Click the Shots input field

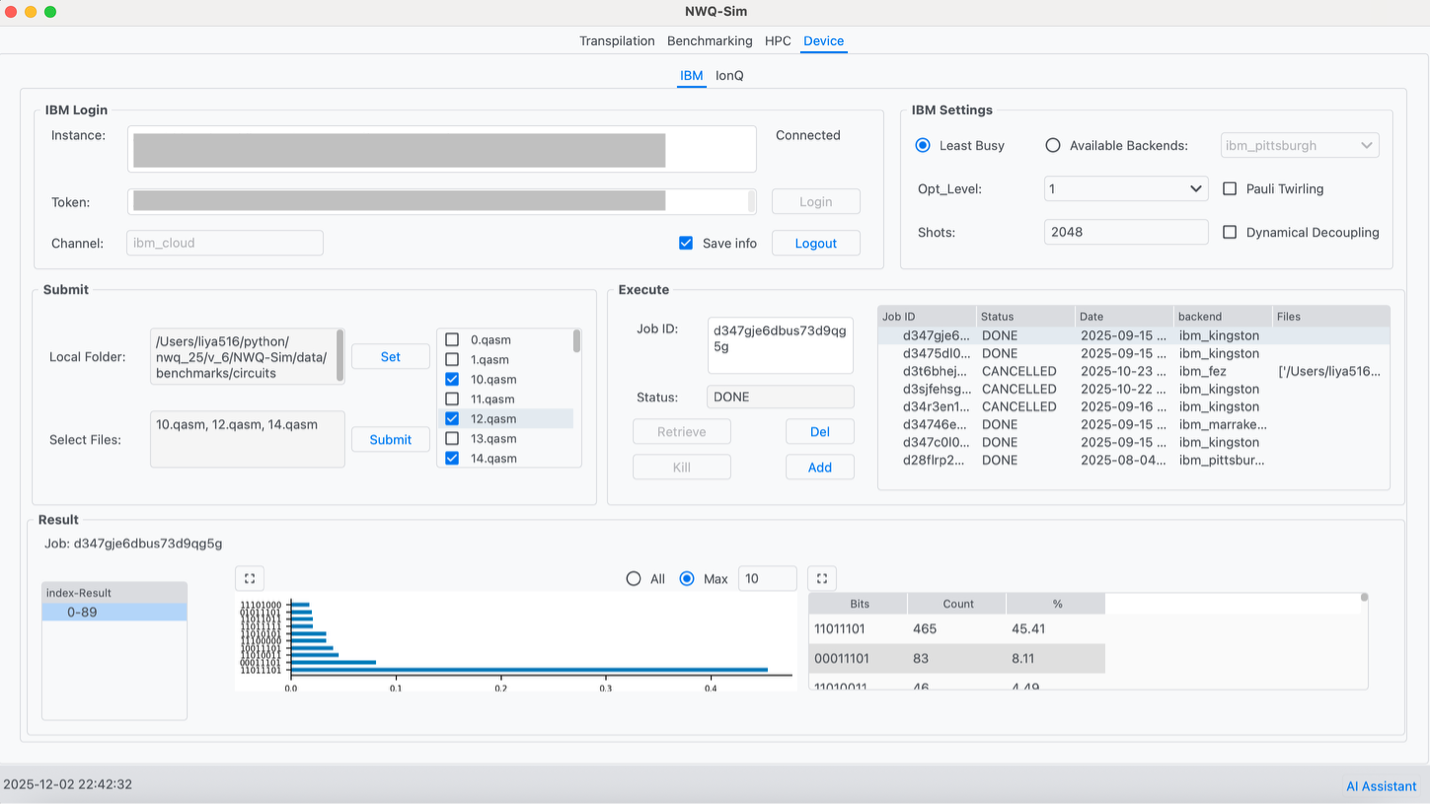pos(1125,232)
